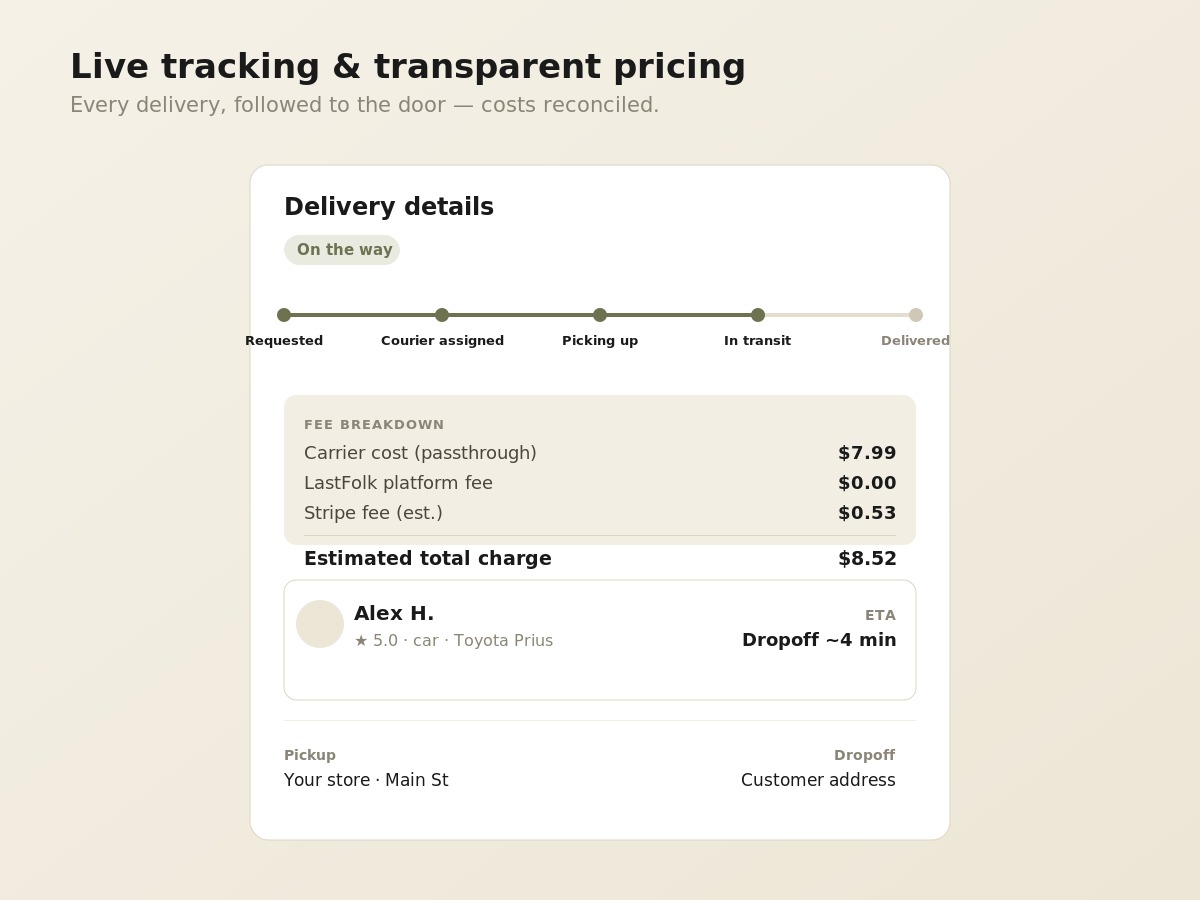Click the Stripe fee (est.) label
This screenshot has width=1200, height=900.
[x=373, y=513]
